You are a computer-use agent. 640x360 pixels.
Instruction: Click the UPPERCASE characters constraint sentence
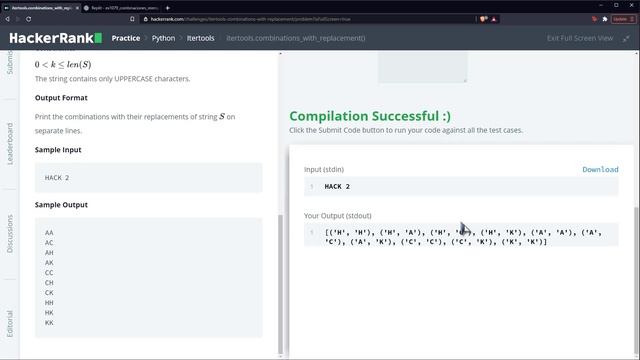(112, 79)
